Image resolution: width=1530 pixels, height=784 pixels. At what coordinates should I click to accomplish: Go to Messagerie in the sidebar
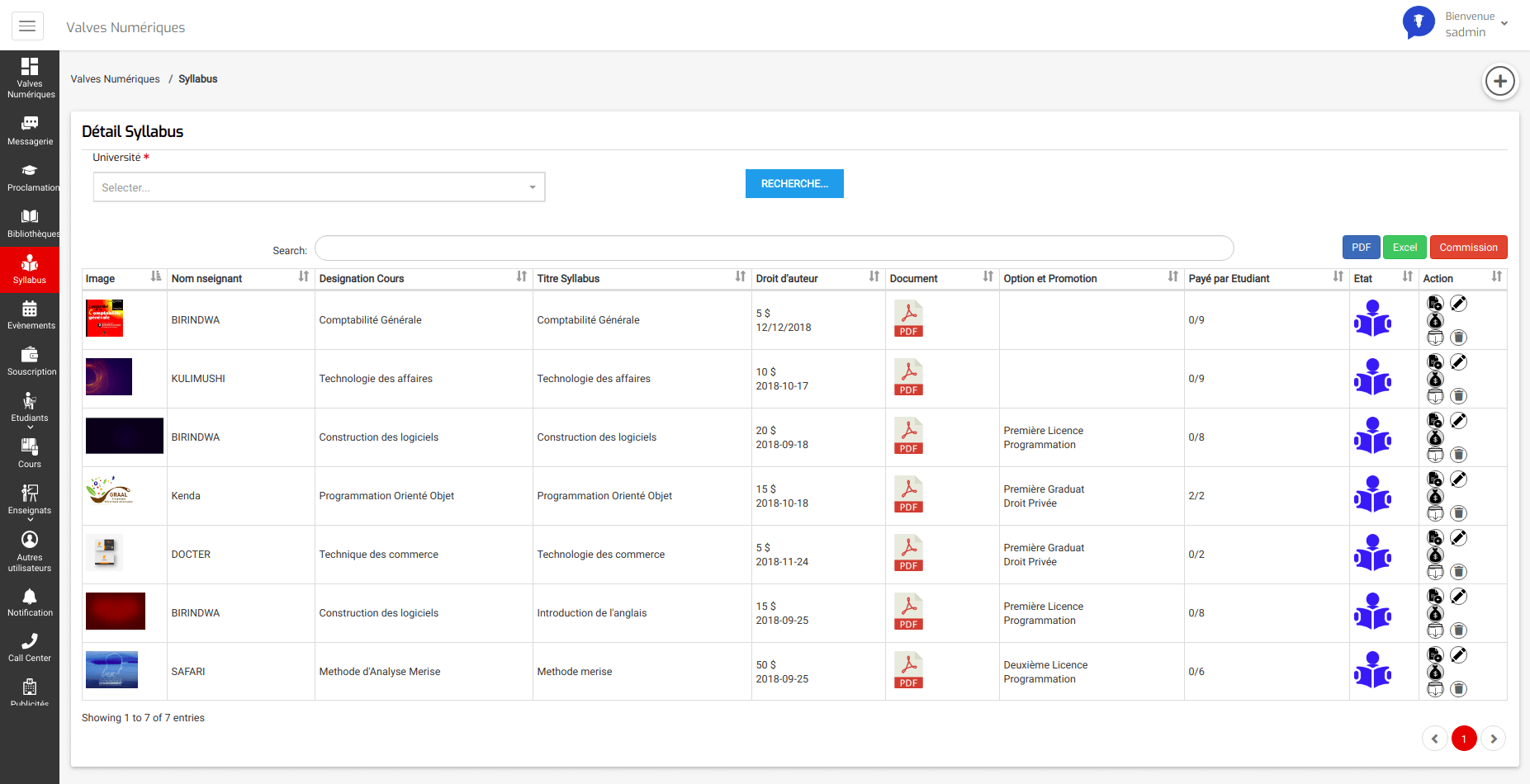pos(30,130)
